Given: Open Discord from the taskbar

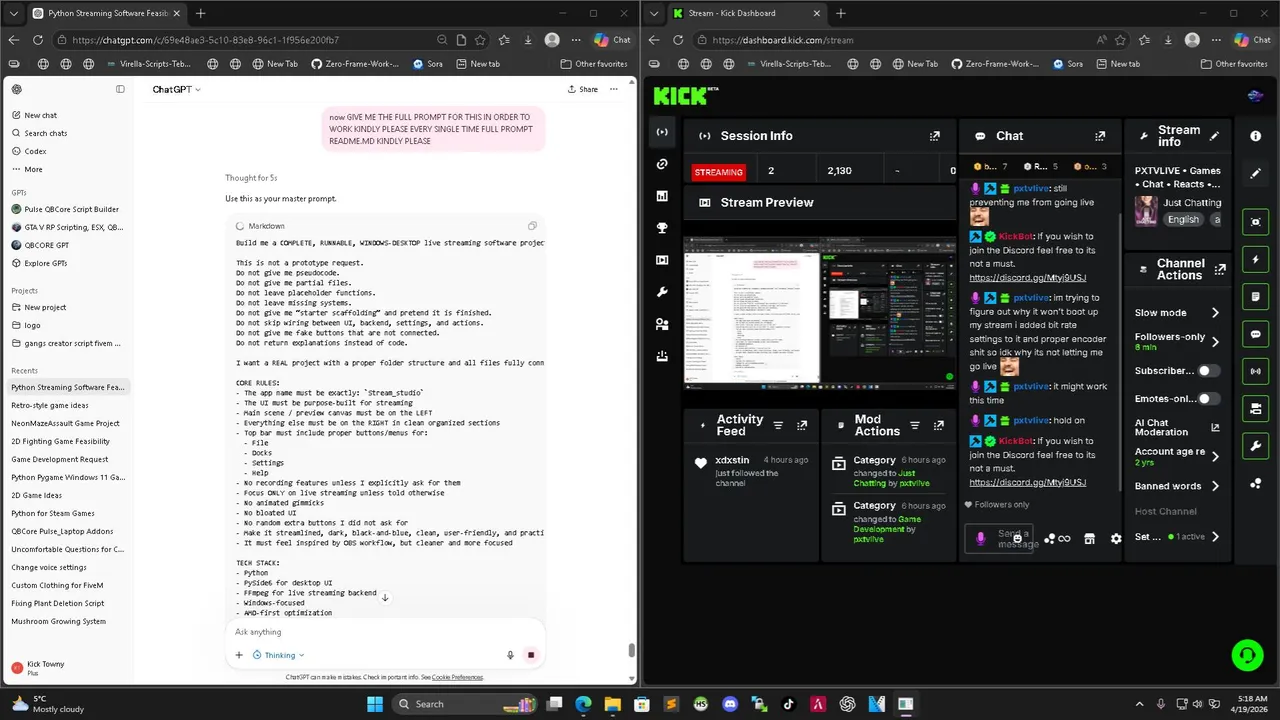Looking at the screenshot, I should [730, 703].
